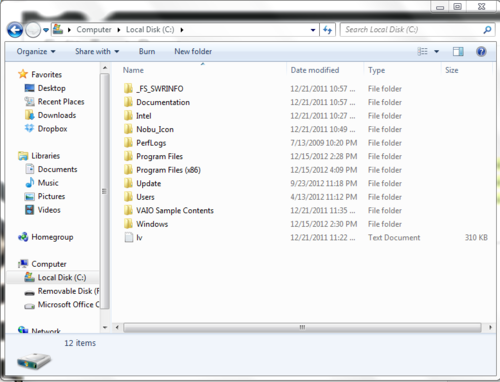
Task: Click the '7/13/2009 10:20 PM' date
Action: 324,143
